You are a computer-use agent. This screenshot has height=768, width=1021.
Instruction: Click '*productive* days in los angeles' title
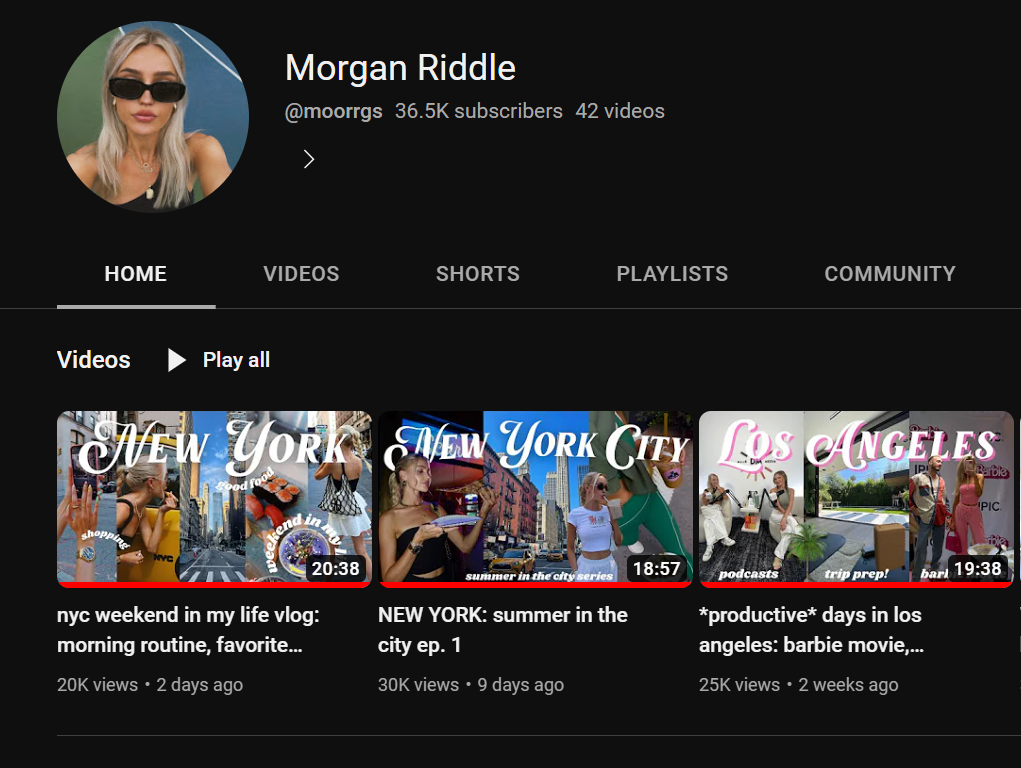pos(810,630)
